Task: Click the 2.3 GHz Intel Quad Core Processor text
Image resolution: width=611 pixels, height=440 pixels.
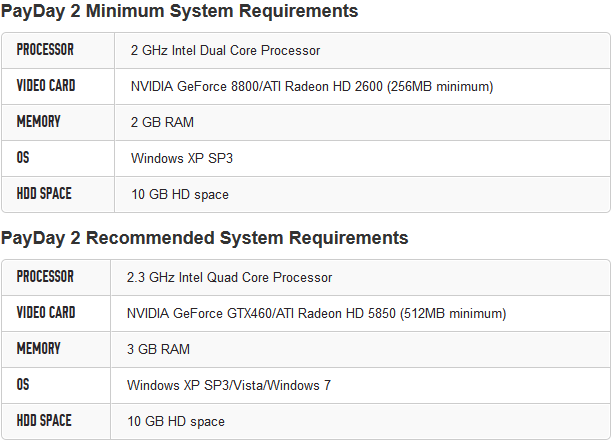Action: coord(229,277)
